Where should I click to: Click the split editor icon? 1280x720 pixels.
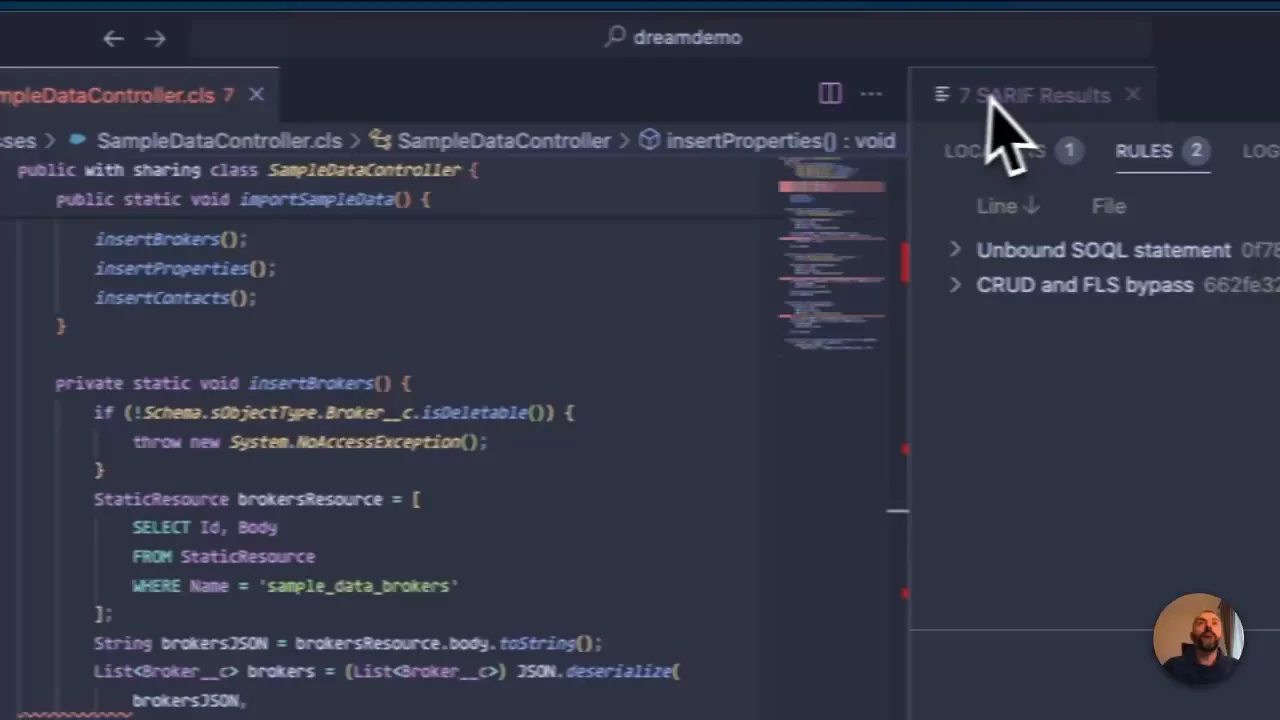(x=830, y=94)
